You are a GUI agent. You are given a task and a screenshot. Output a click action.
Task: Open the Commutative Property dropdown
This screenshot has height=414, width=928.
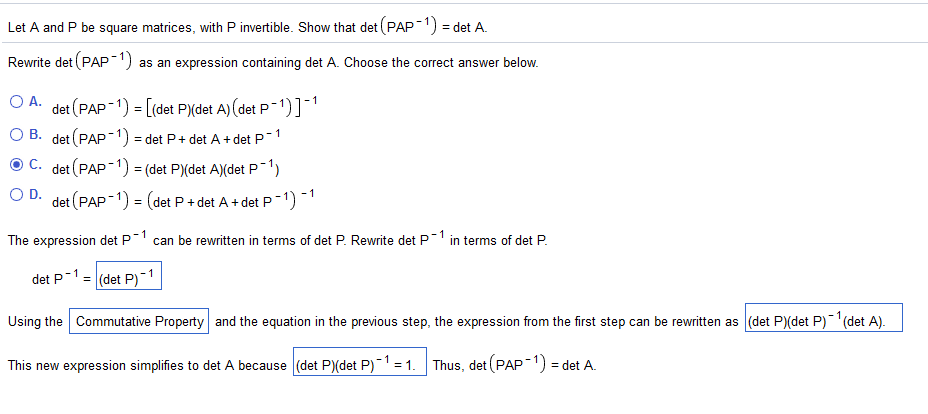139,322
